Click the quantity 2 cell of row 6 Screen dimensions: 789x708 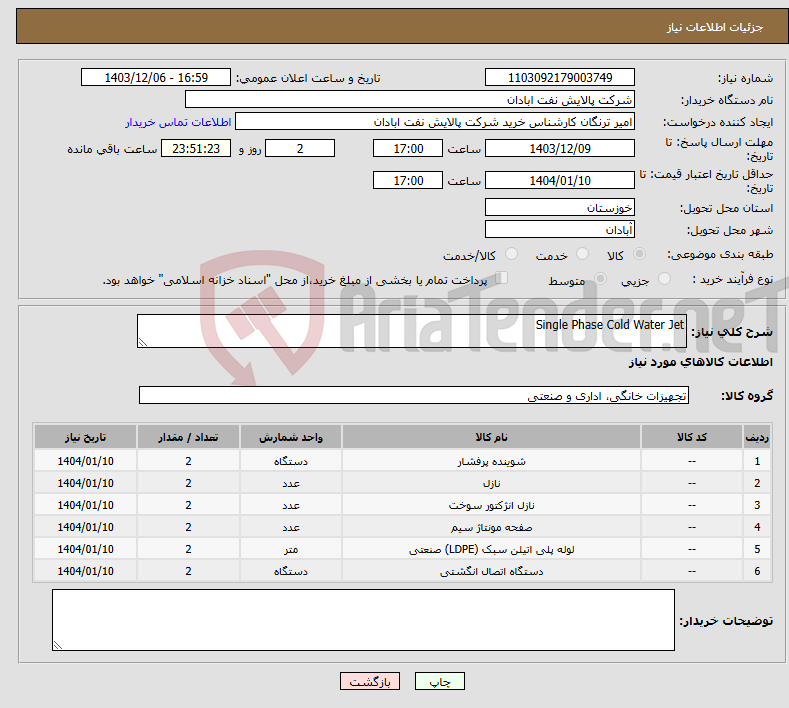(x=188, y=572)
